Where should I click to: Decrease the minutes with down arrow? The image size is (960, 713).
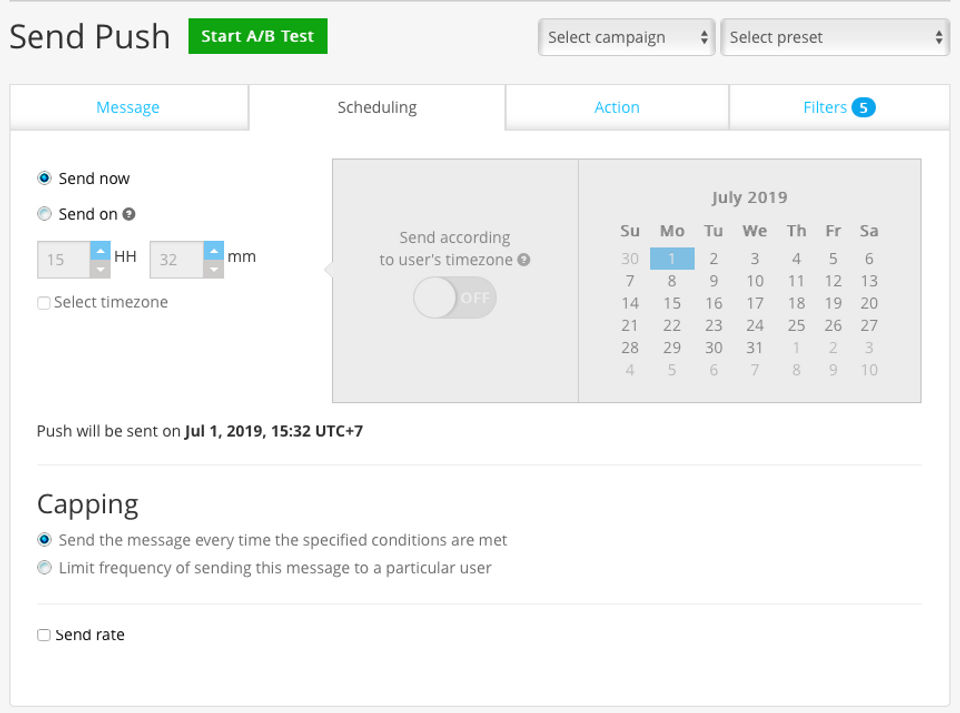tap(214, 269)
